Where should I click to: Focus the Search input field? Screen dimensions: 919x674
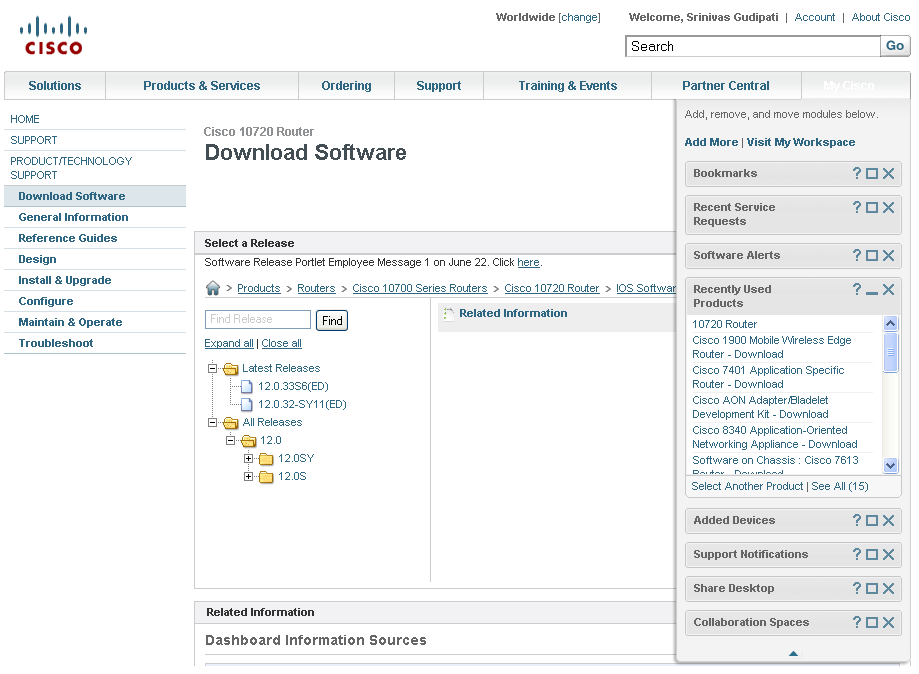753,46
